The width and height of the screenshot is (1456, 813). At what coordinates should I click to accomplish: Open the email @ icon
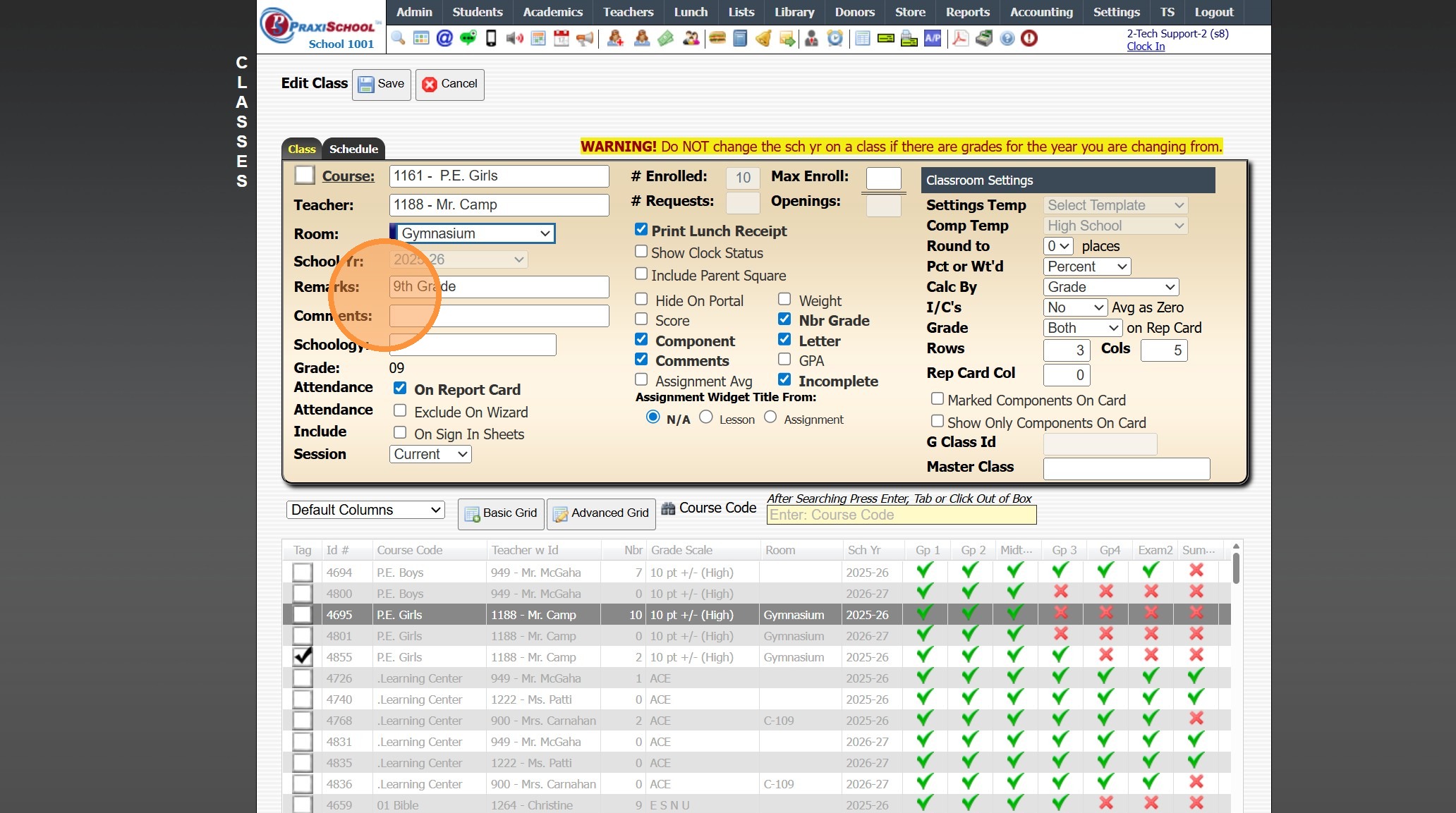444,38
